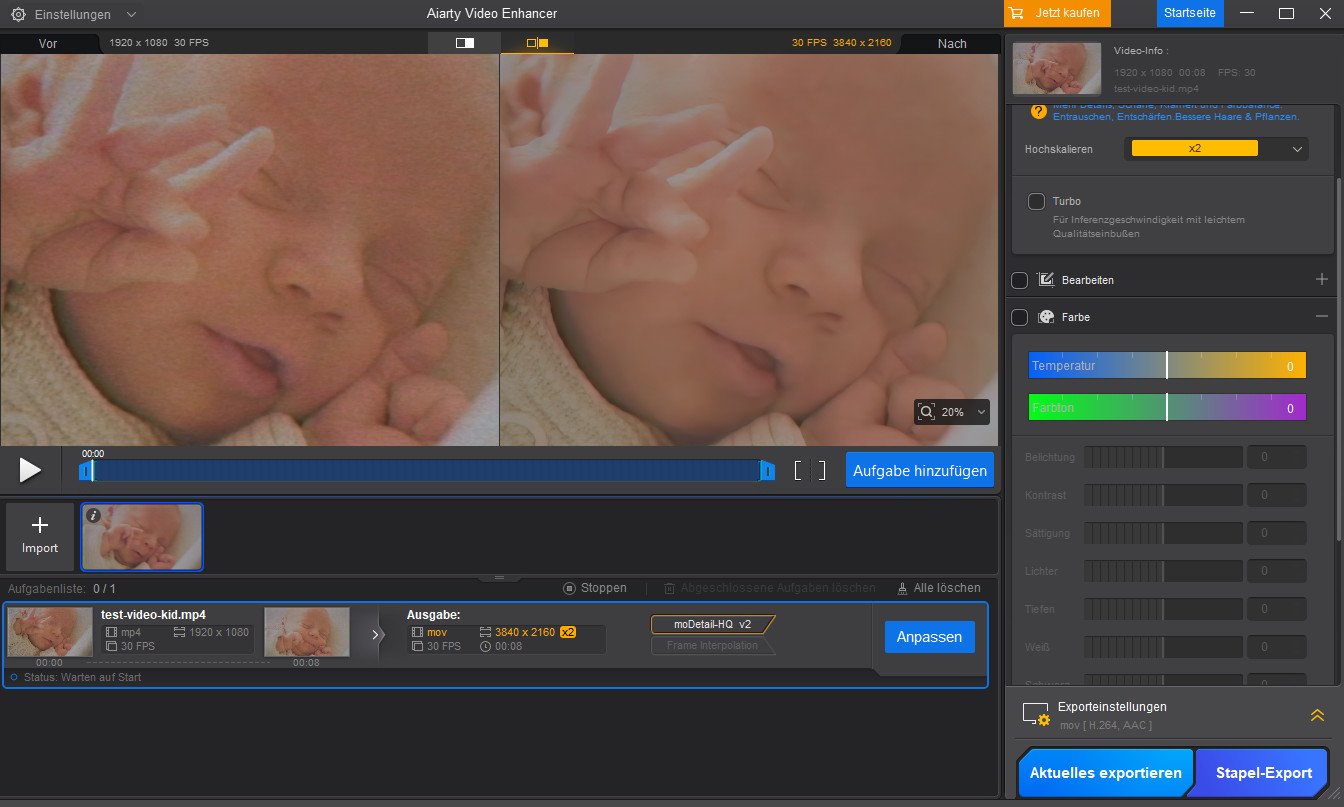Click the Tiefen value field

tap(1276, 609)
